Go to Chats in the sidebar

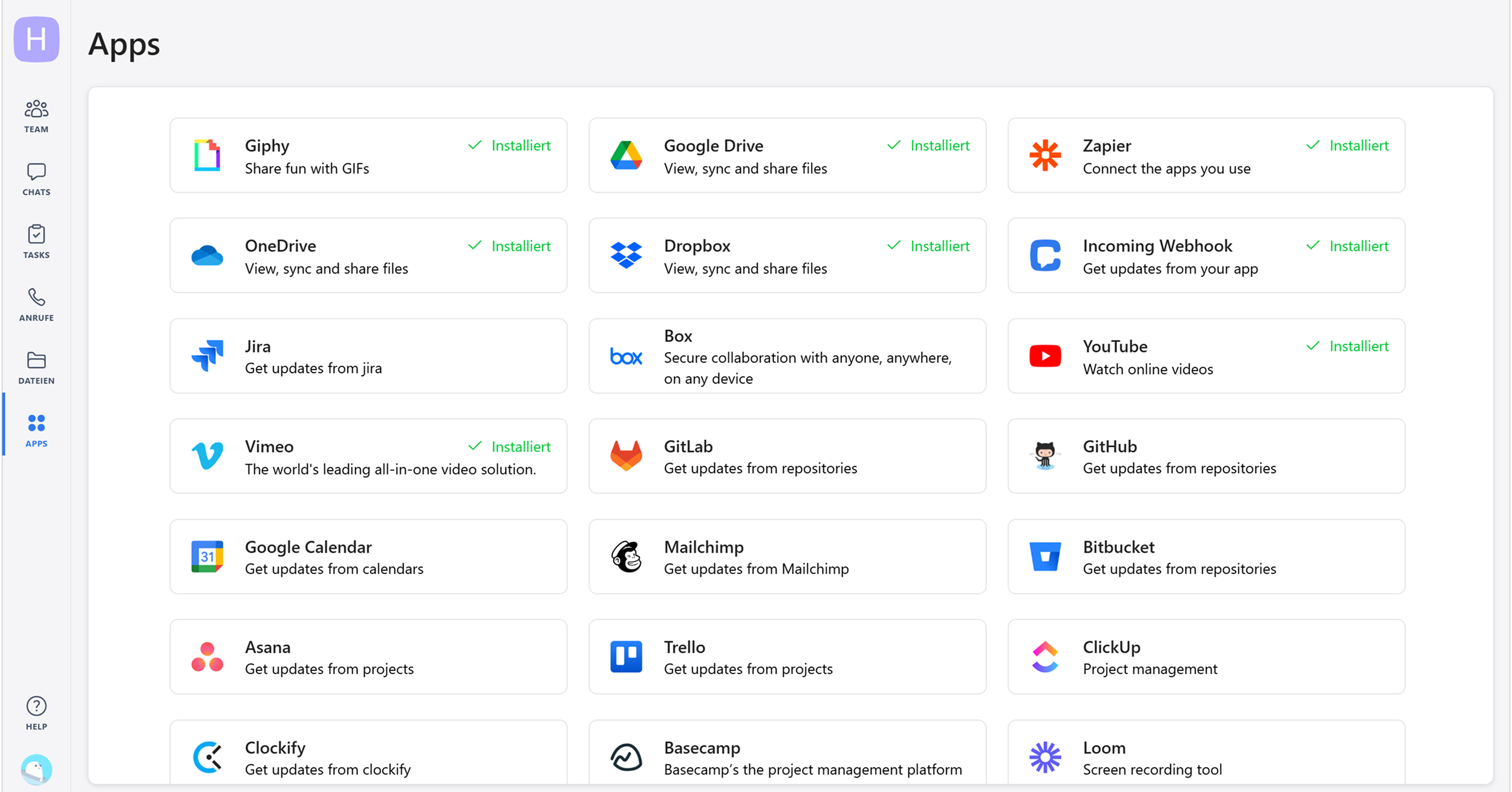[x=36, y=179]
